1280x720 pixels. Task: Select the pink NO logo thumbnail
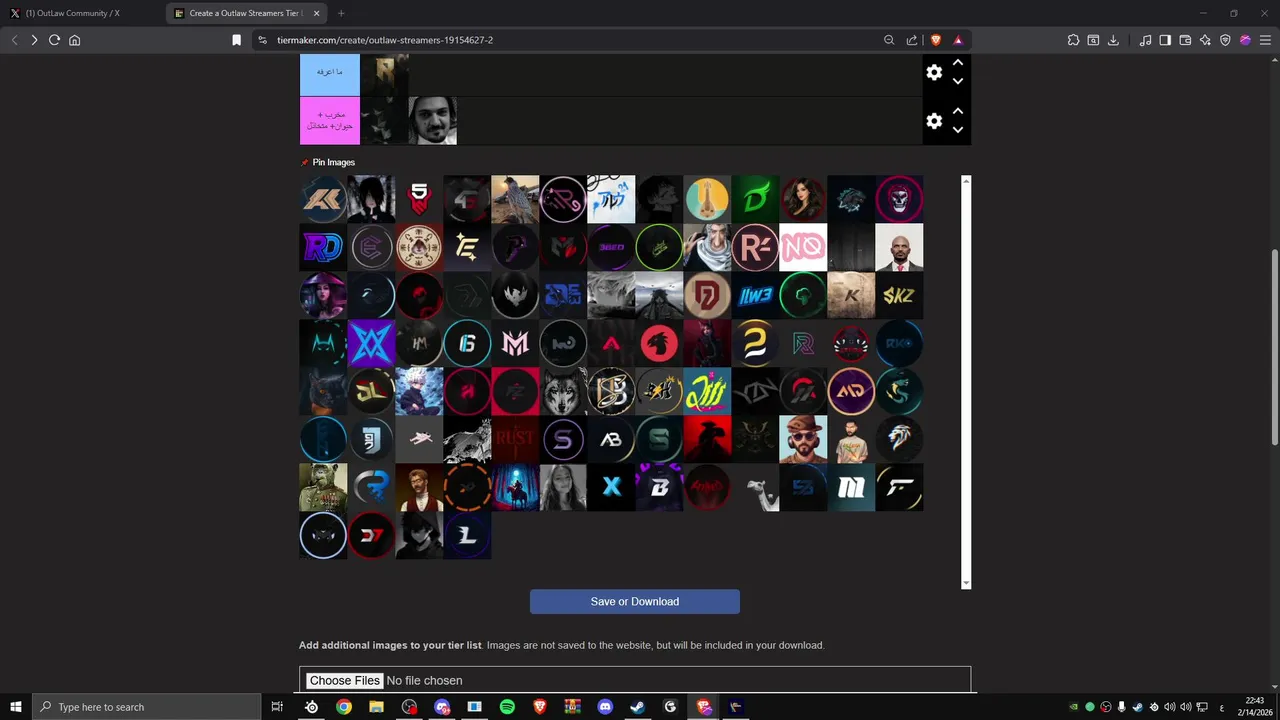pyautogui.click(x=803, y=247)
